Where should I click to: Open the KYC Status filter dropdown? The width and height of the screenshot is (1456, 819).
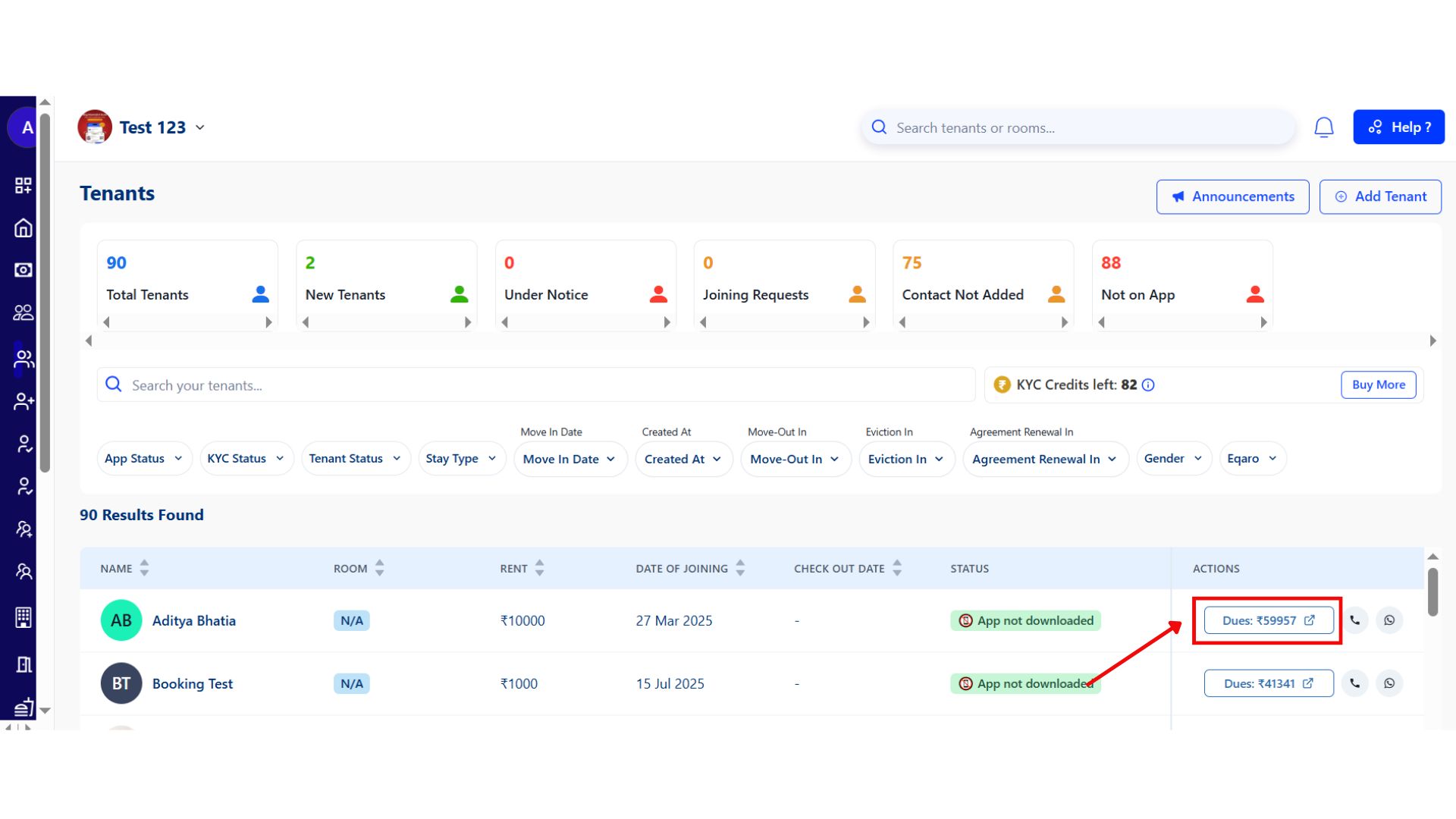click(x=246, y=459)
